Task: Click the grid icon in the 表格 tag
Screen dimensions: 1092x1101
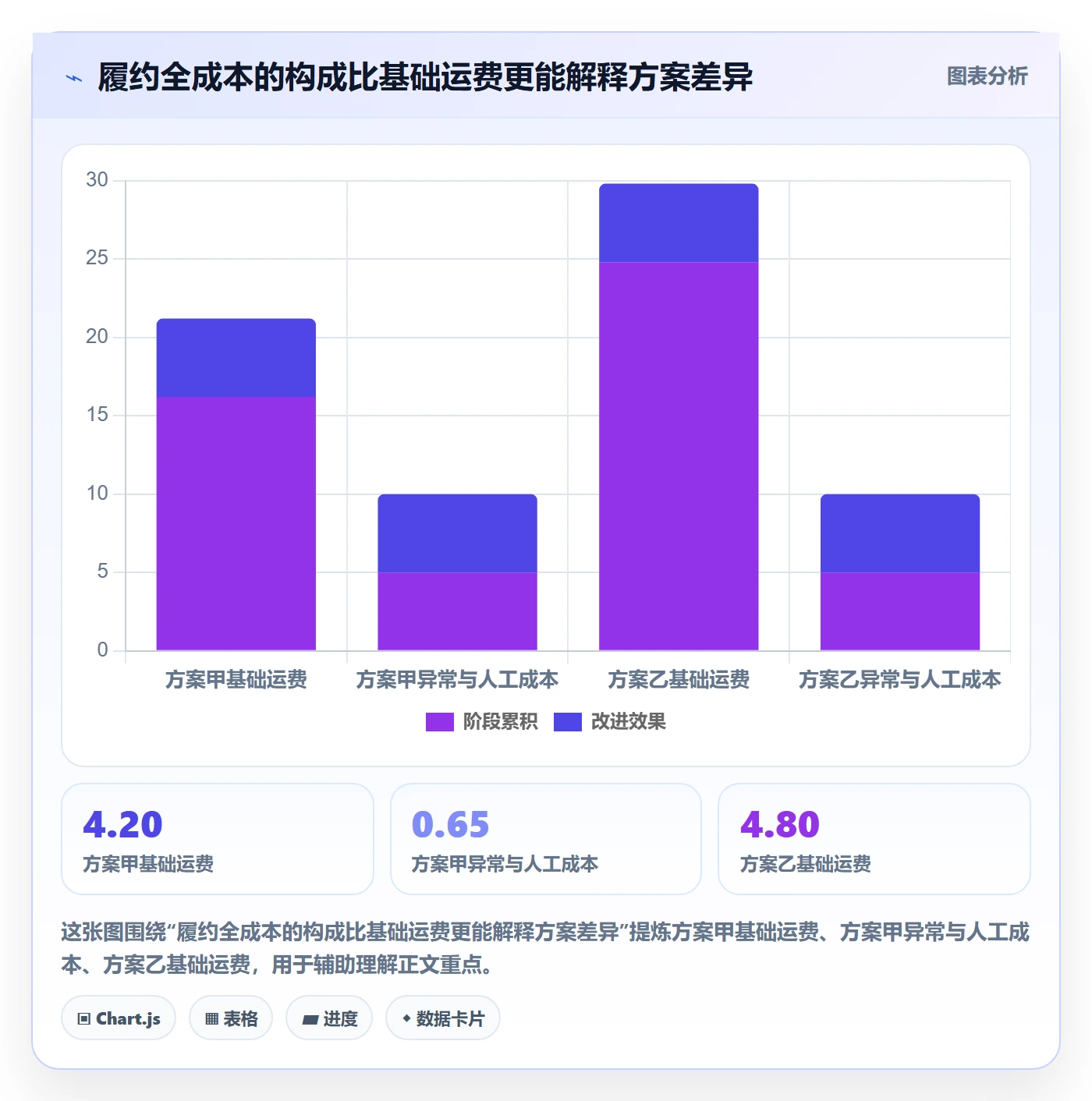Action: (211, 1019)
